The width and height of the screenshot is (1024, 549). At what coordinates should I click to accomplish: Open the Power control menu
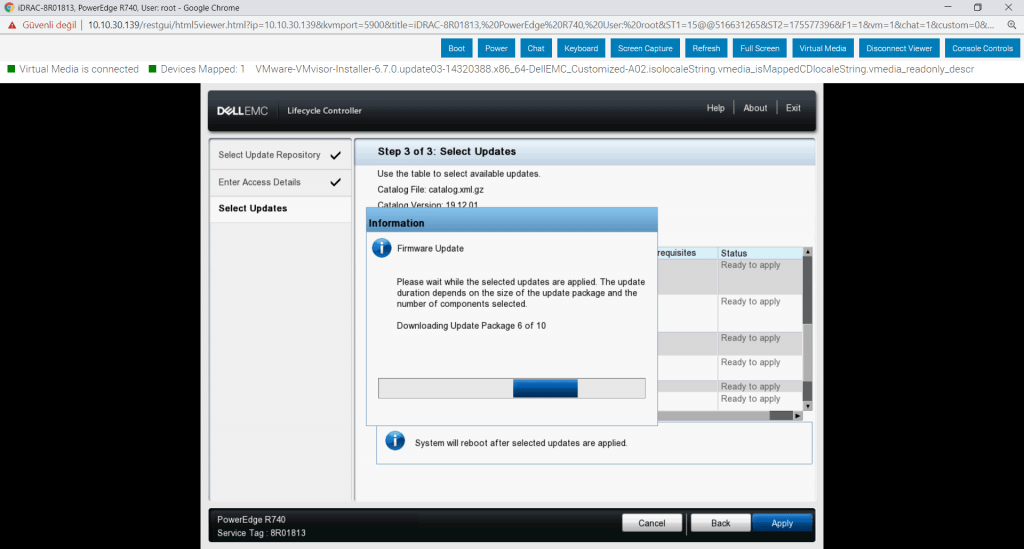pos(496,48)
